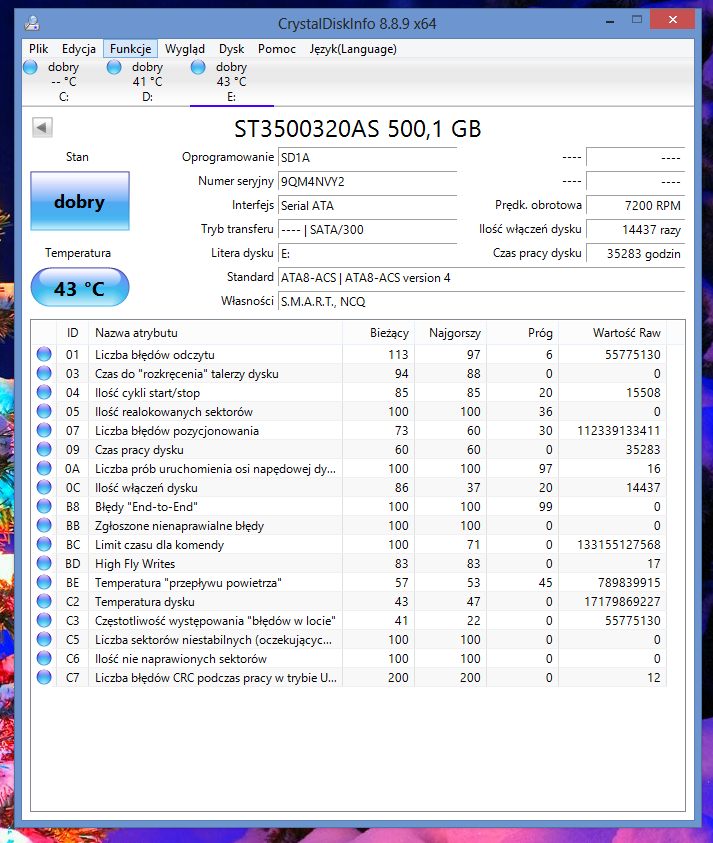
Task: Select drive C: with no temperature reading
Action: (x=63, y=82)
